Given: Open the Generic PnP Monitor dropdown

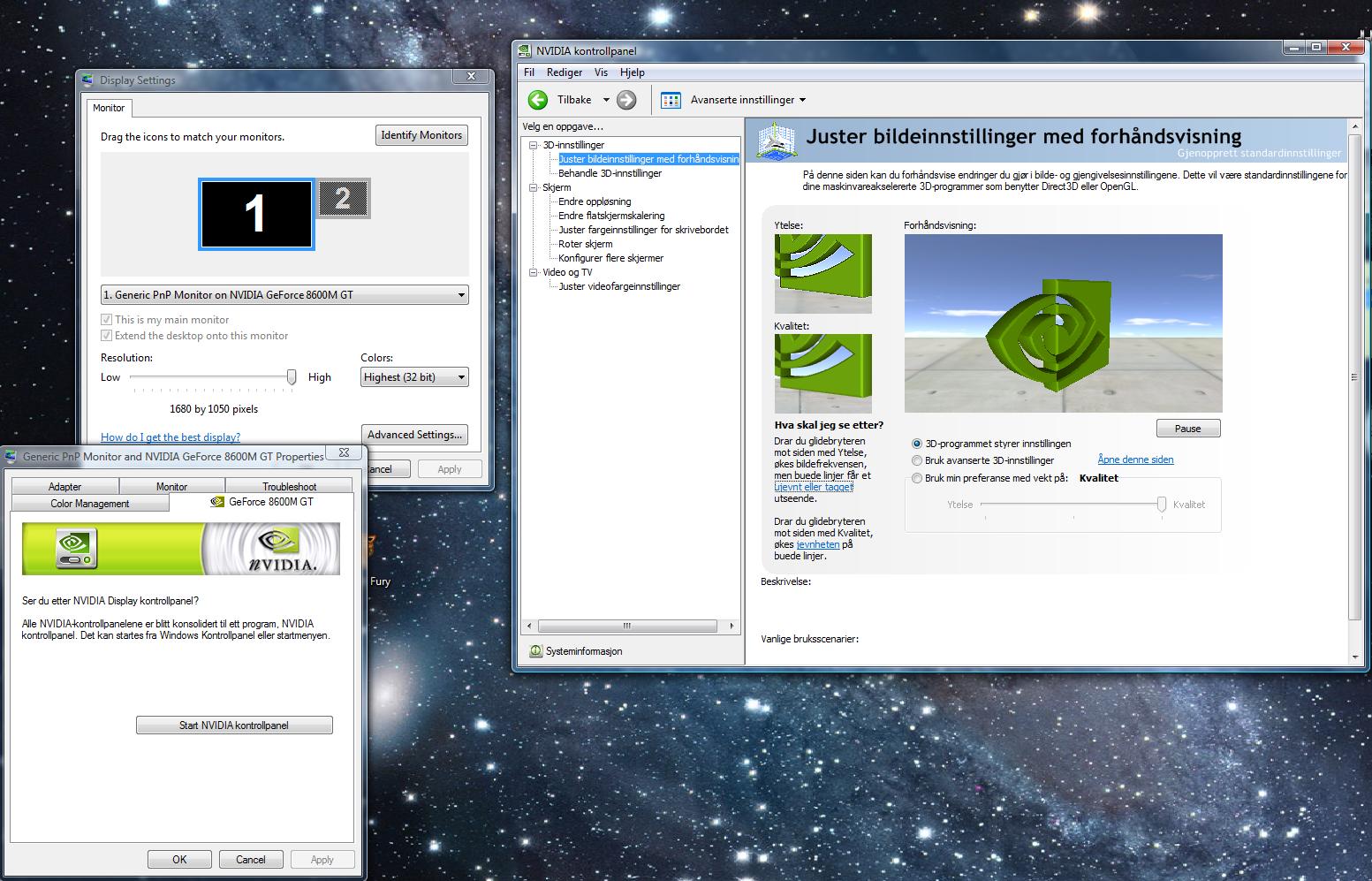Looking at the screenshot, I should pos(284,295).
